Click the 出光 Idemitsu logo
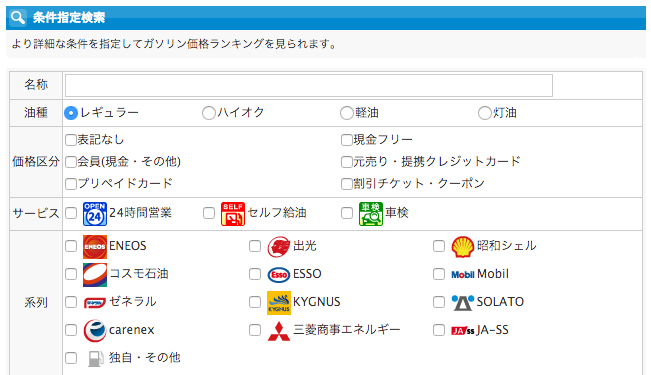The width and height of the screenshot is (651, 375). pos(279,247)
